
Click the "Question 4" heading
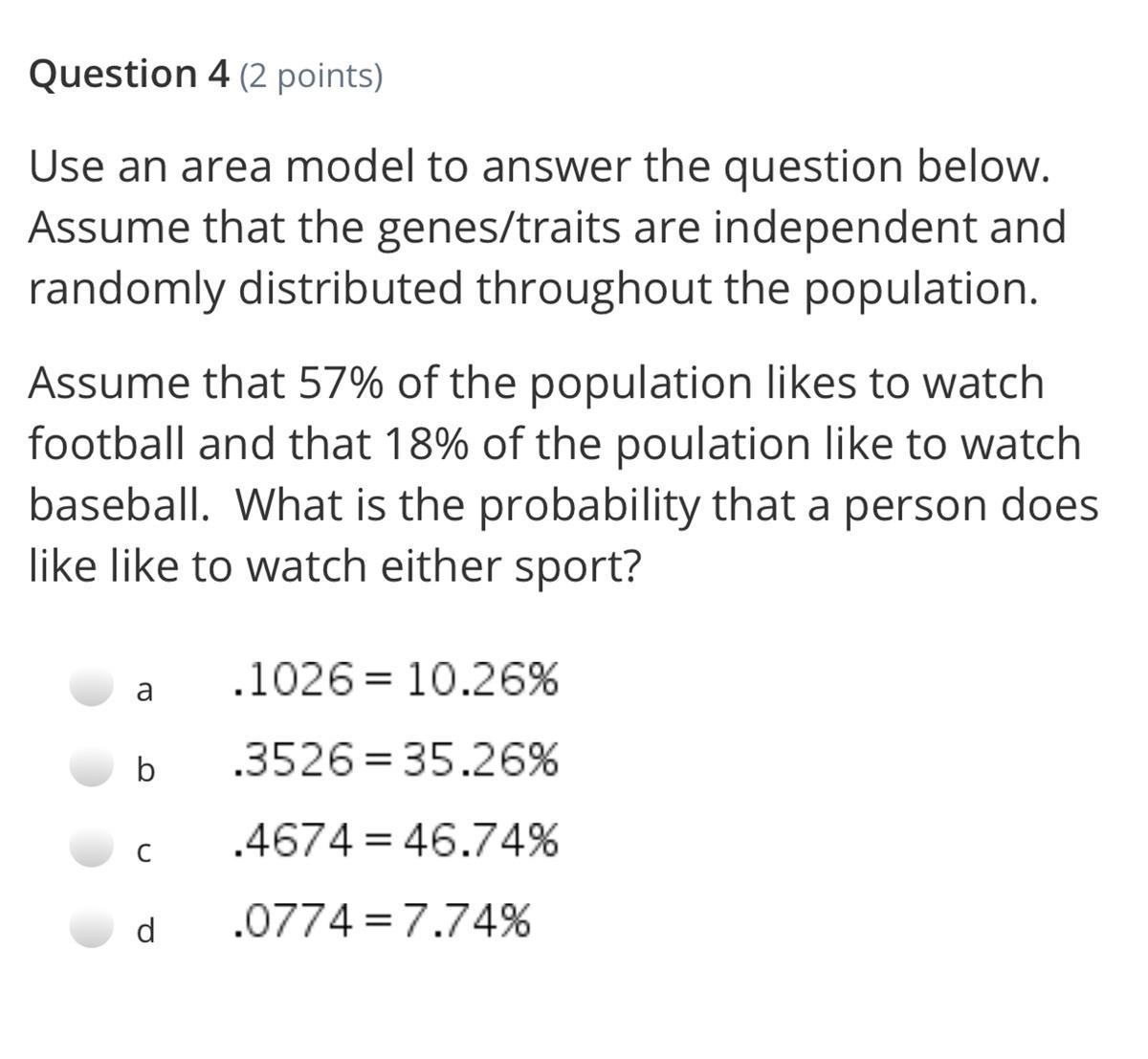click(128, 74)
